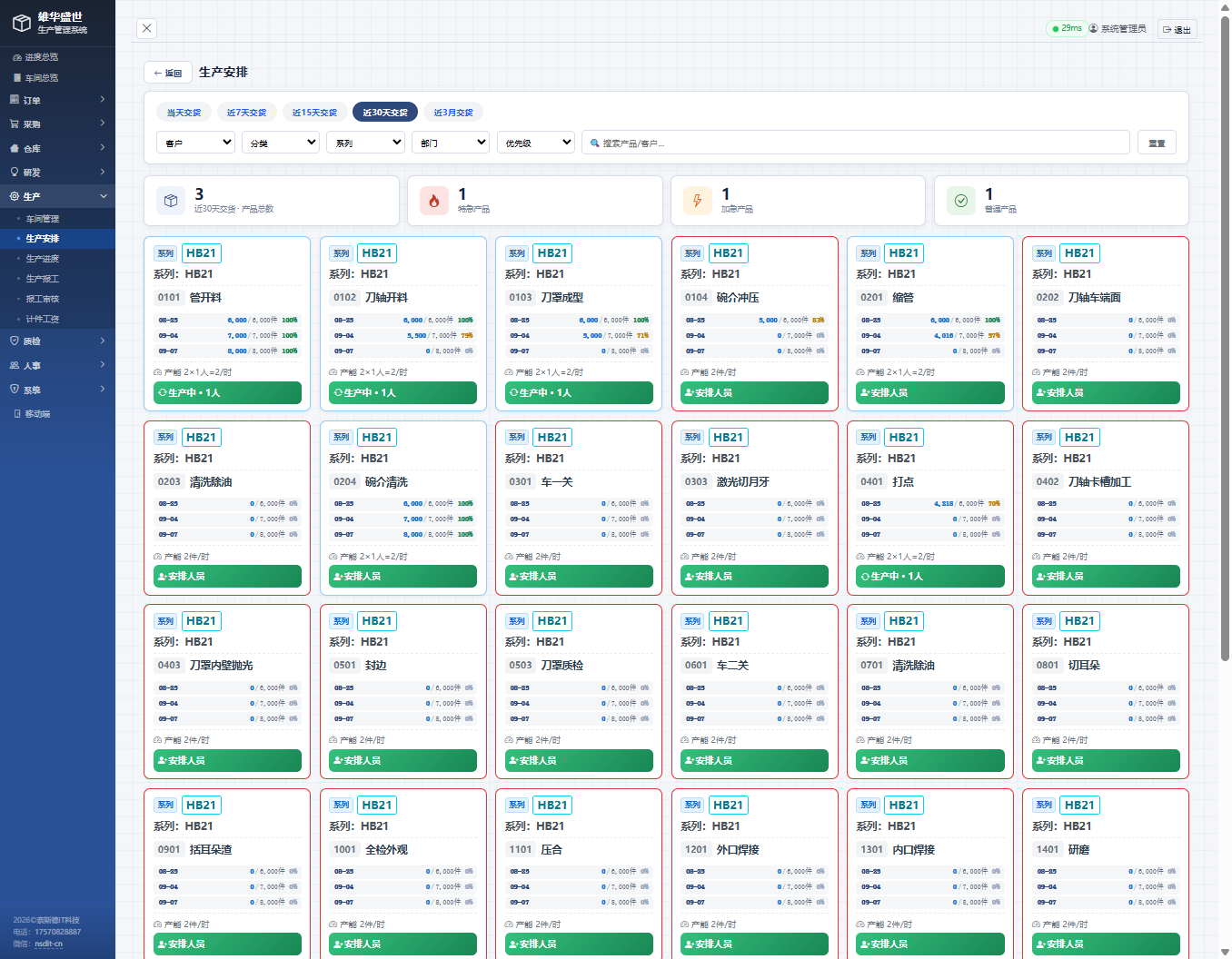The width and height of the screenshot is (1232, 959).
Task: Open the 部门 filter dropdown
Action: tap(451, 143)
